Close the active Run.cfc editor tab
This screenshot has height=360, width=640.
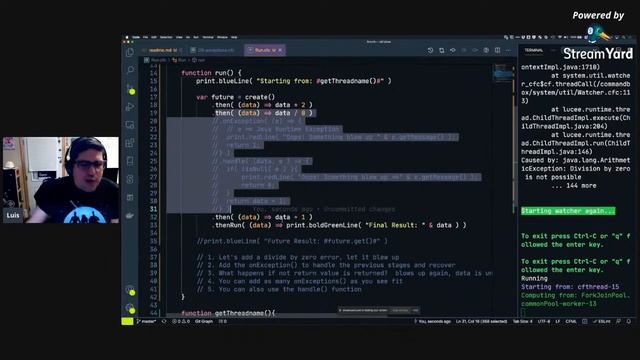coord(280,50)
